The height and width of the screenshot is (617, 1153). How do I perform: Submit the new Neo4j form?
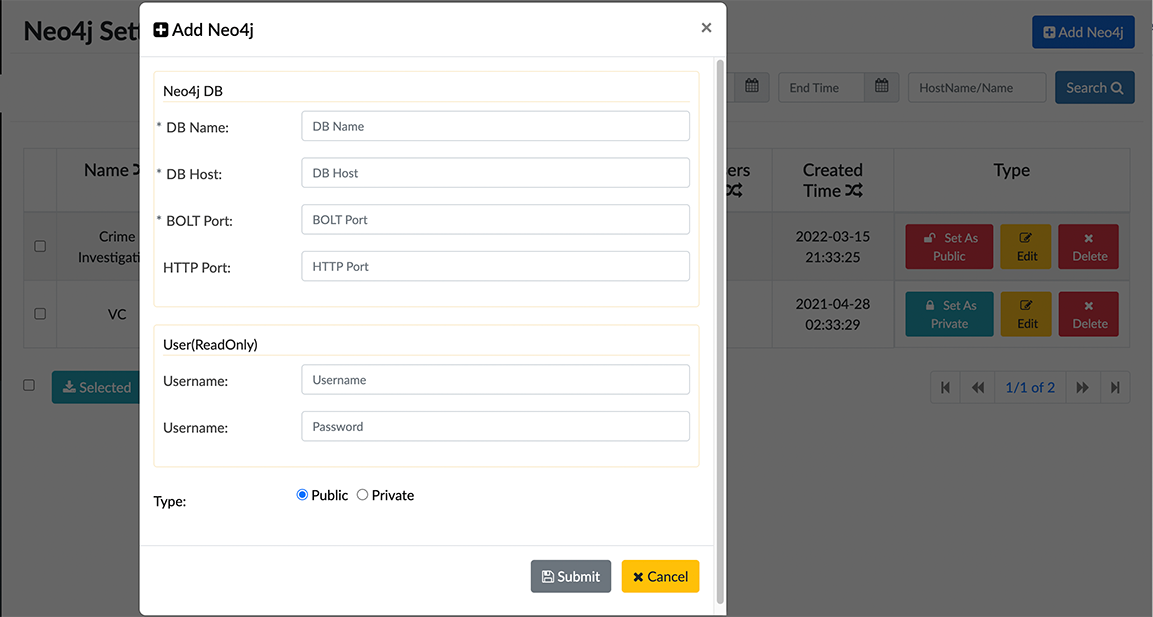(x=570, y=576)
